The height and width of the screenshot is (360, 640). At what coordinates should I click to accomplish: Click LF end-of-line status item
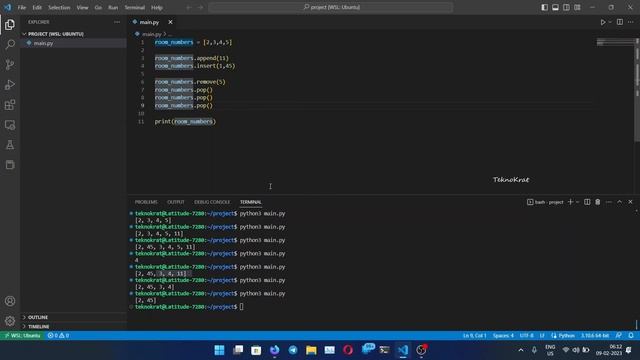click(x=542, y=336)
